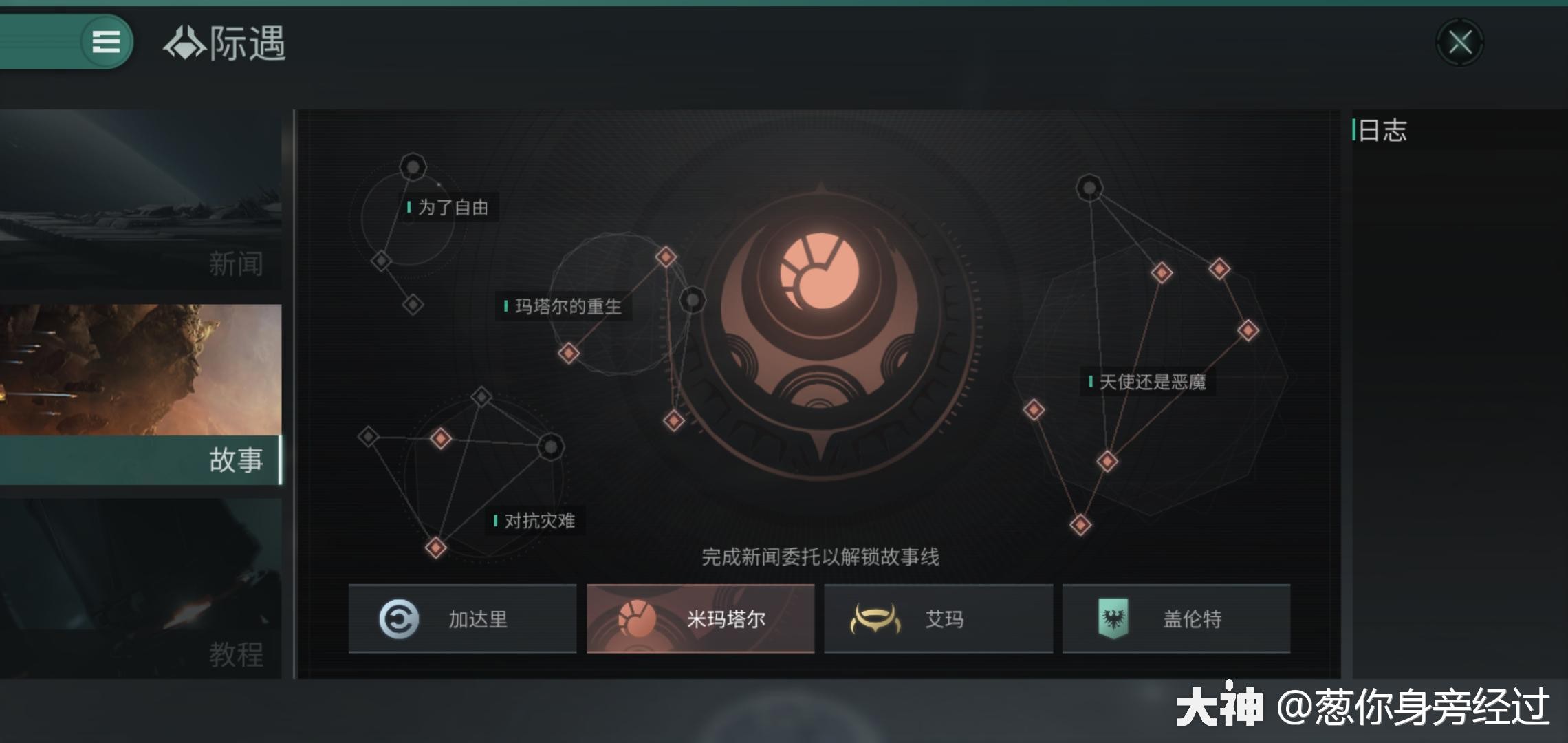Select bottom diamond node of 对抗灾难 constellation
This screenshot has width=1568, height=743.
[435, 548]
